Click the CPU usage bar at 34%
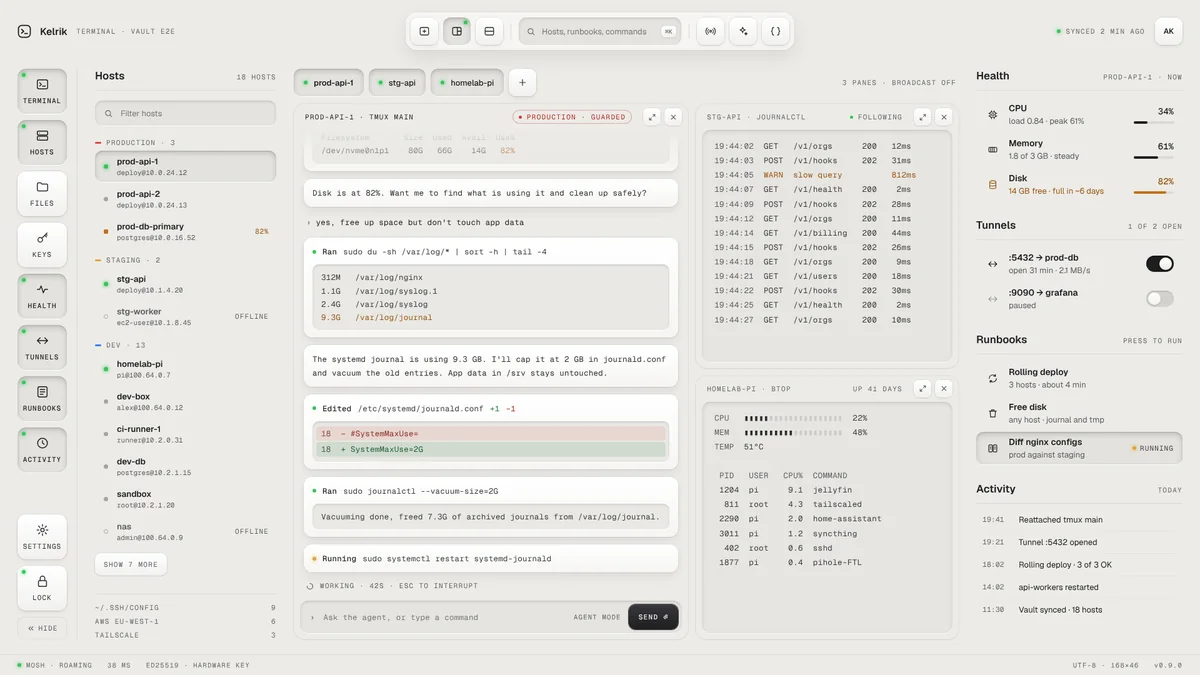 pyautogui.click(x=1153, y=122)
